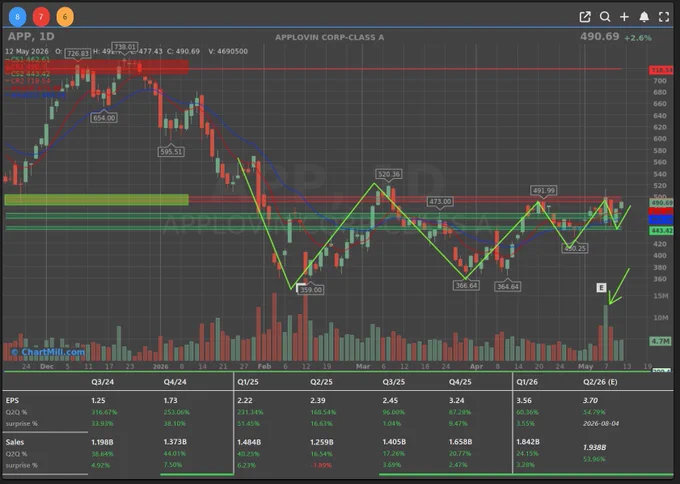
Task: Toggle the fullscreen icon
Action: [x=664, y=17]
